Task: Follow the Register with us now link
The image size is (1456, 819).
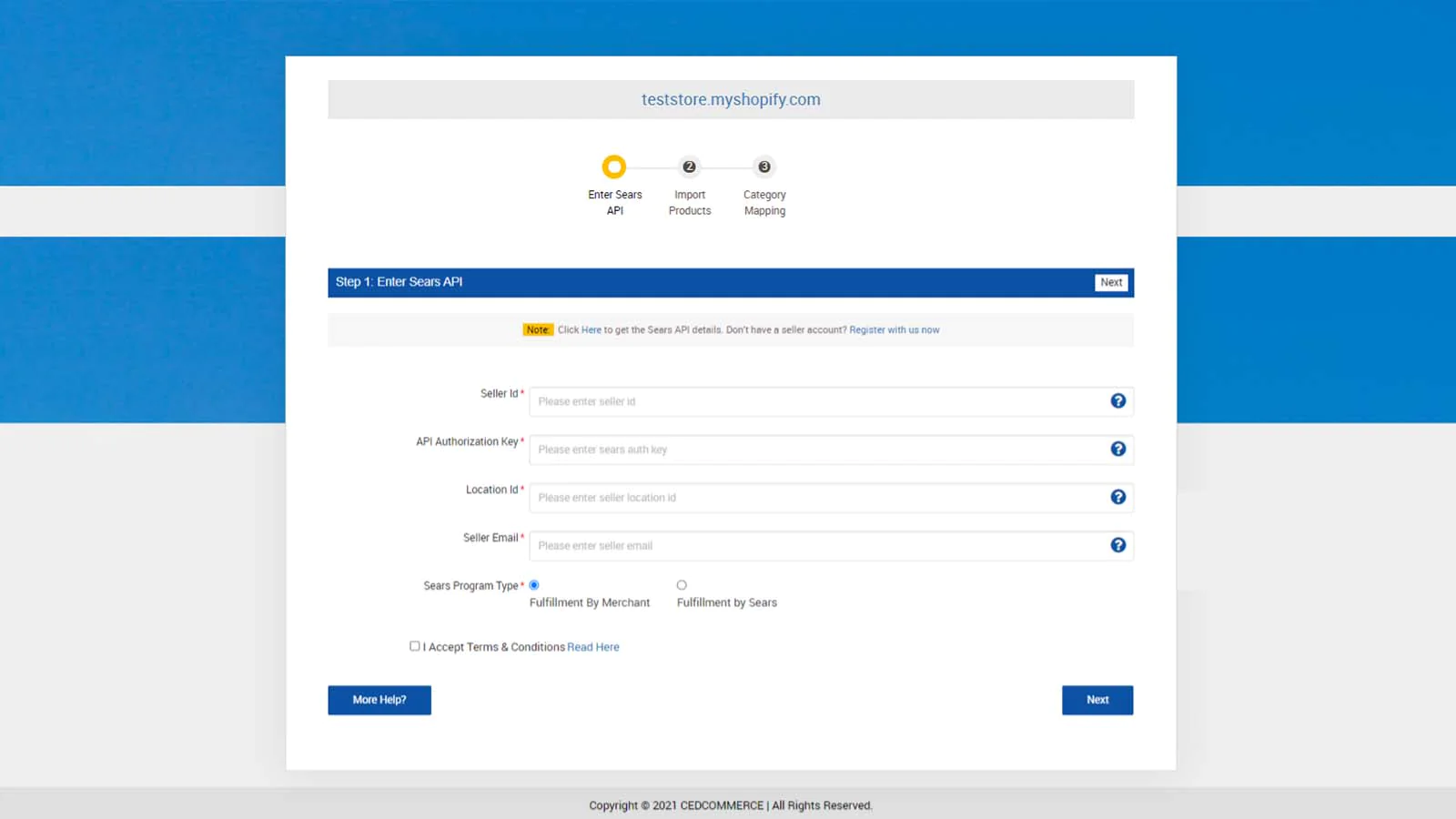Action: tap(895, 330)
